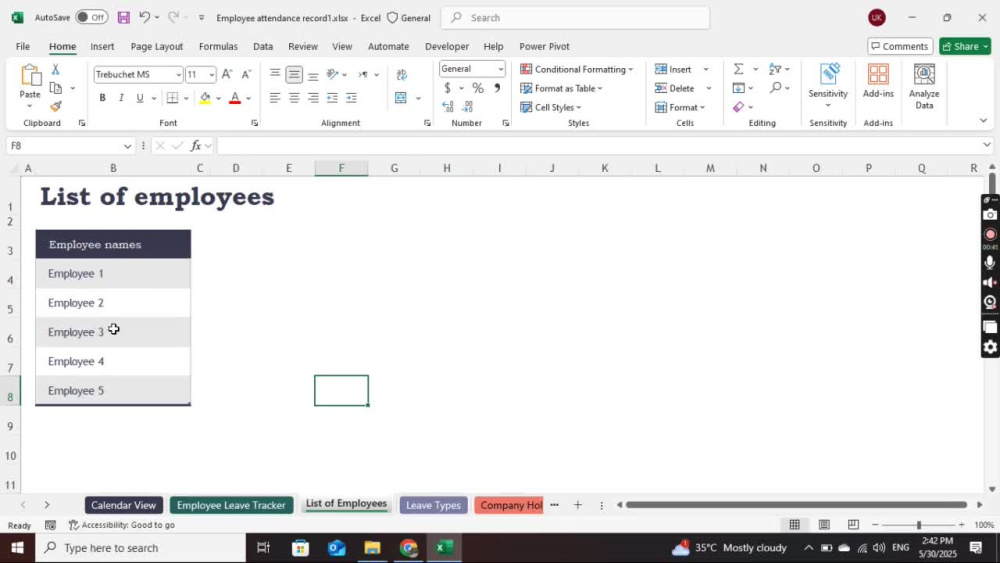Switch to Normal view
Image resolution: width=1000 pixels, height=563 pixels.
point(795,525)
